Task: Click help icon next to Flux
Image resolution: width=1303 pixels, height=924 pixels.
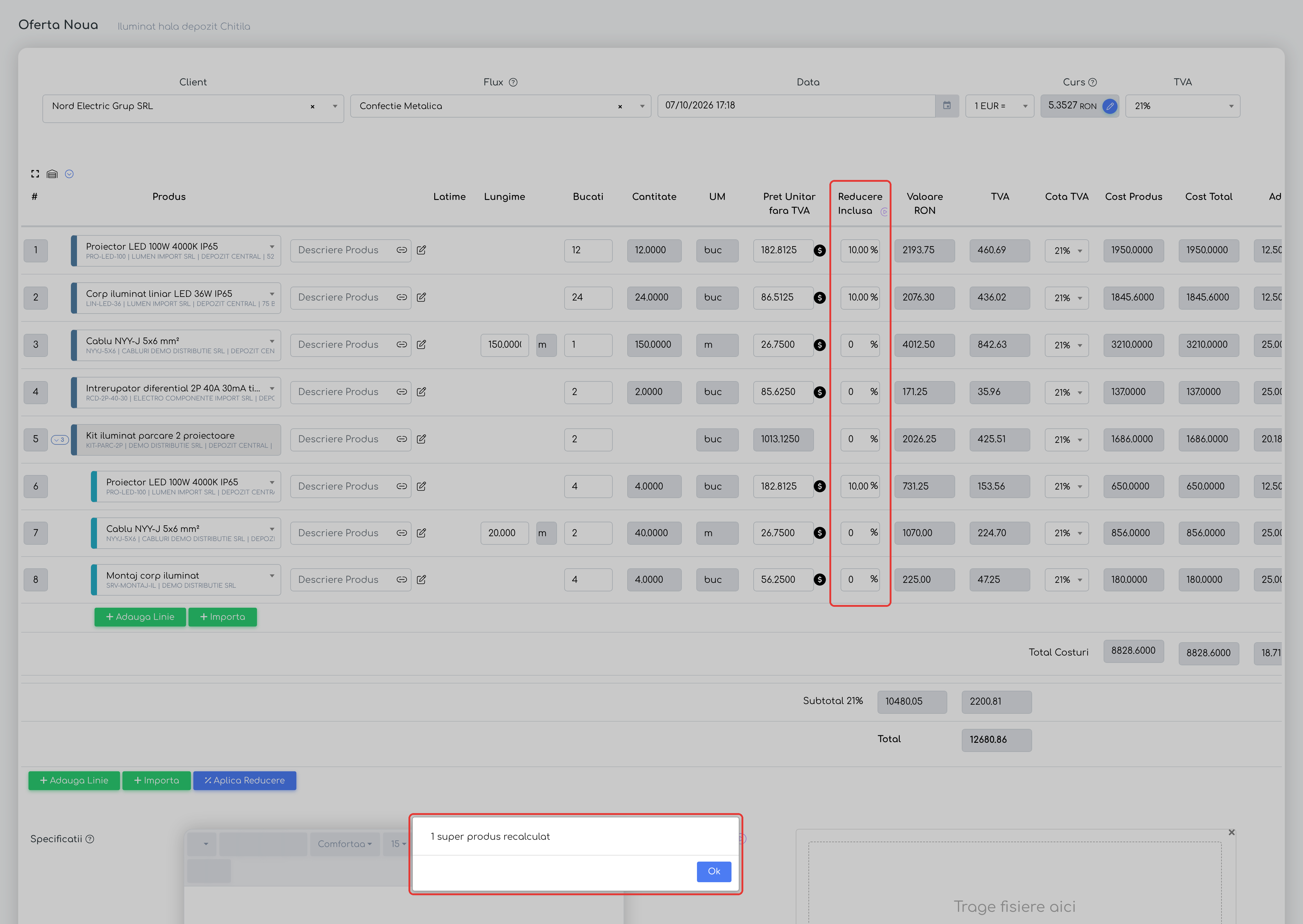Action: [x=513, y=82]
